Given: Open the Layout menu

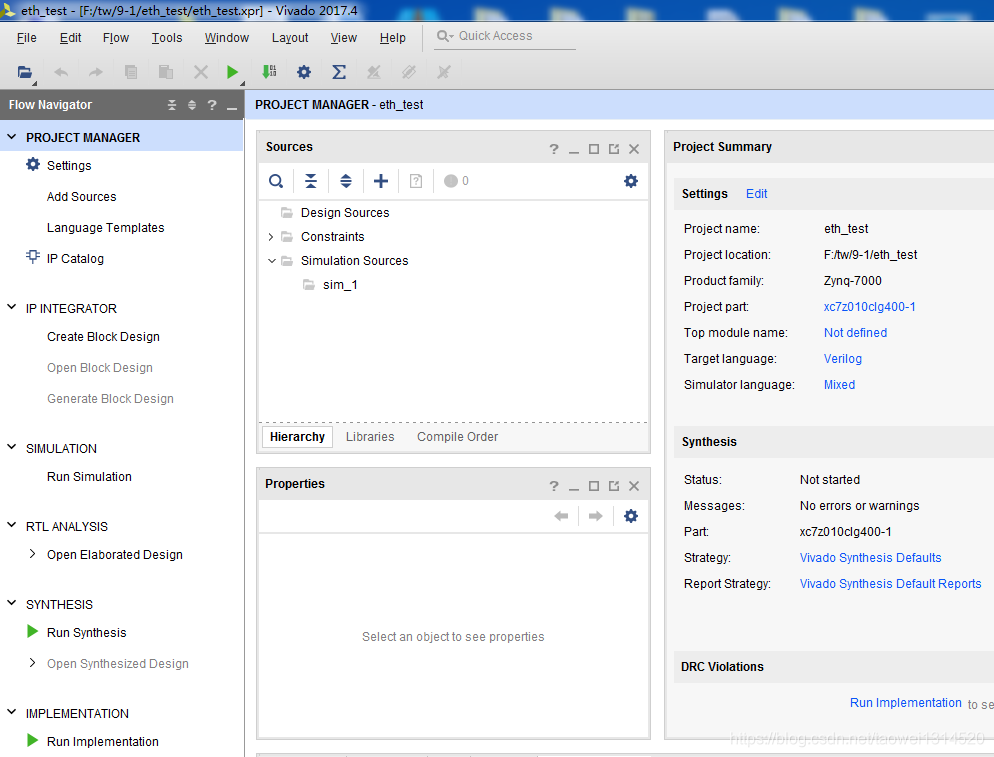Looking at the screenshot, I should [x=290, y=38].
